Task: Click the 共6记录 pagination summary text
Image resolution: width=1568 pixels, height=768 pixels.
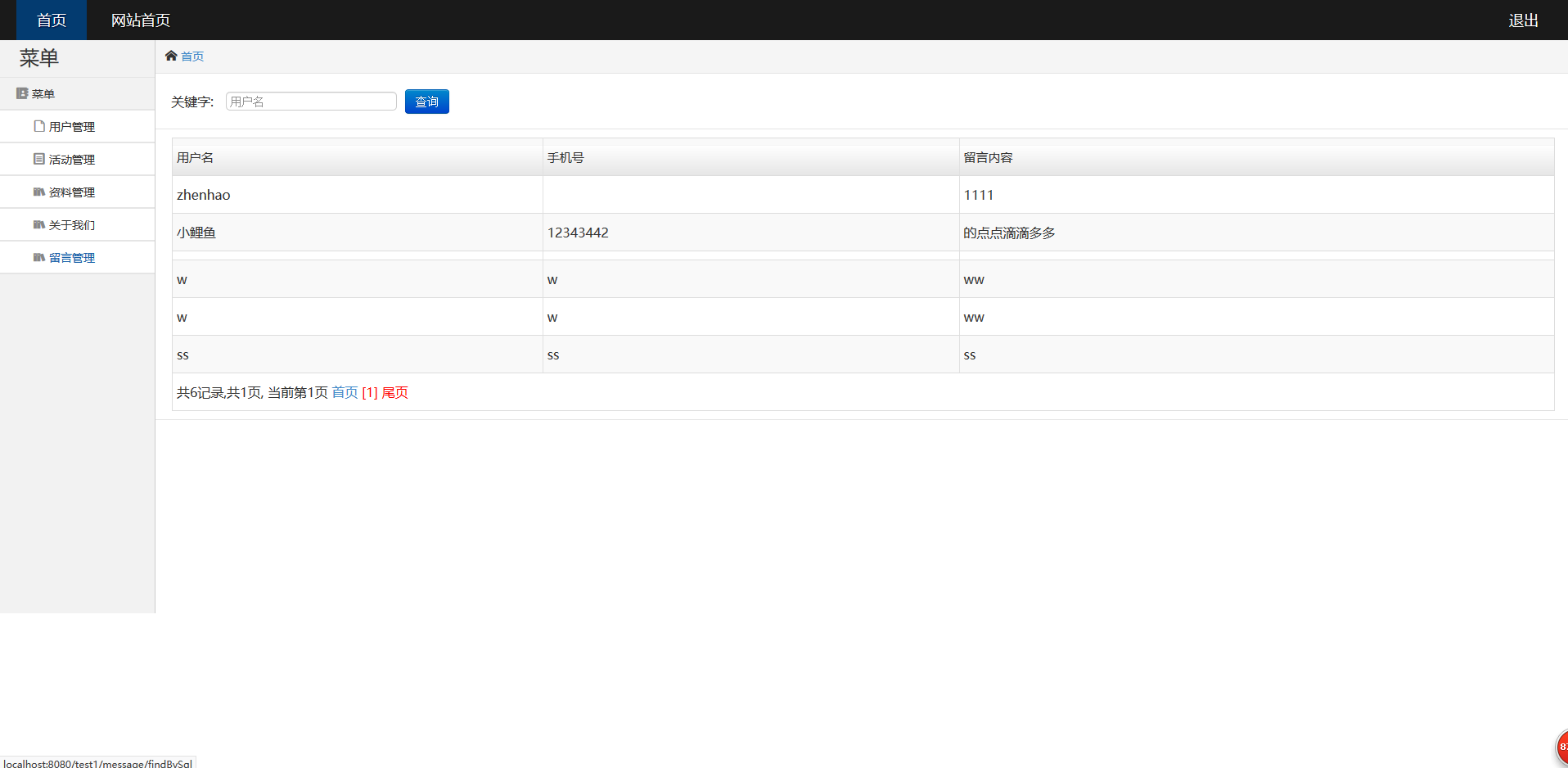Action: click(252, 392)
